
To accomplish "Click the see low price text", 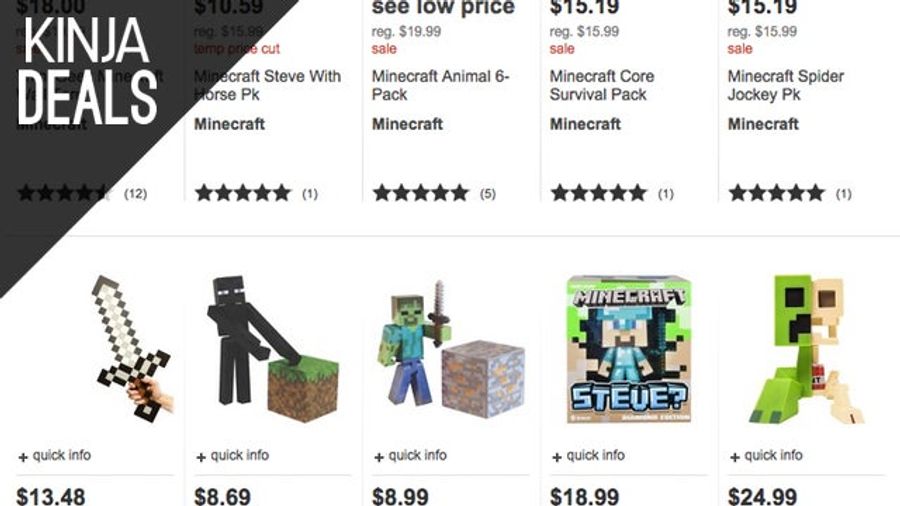I will [x=444, y=7].
